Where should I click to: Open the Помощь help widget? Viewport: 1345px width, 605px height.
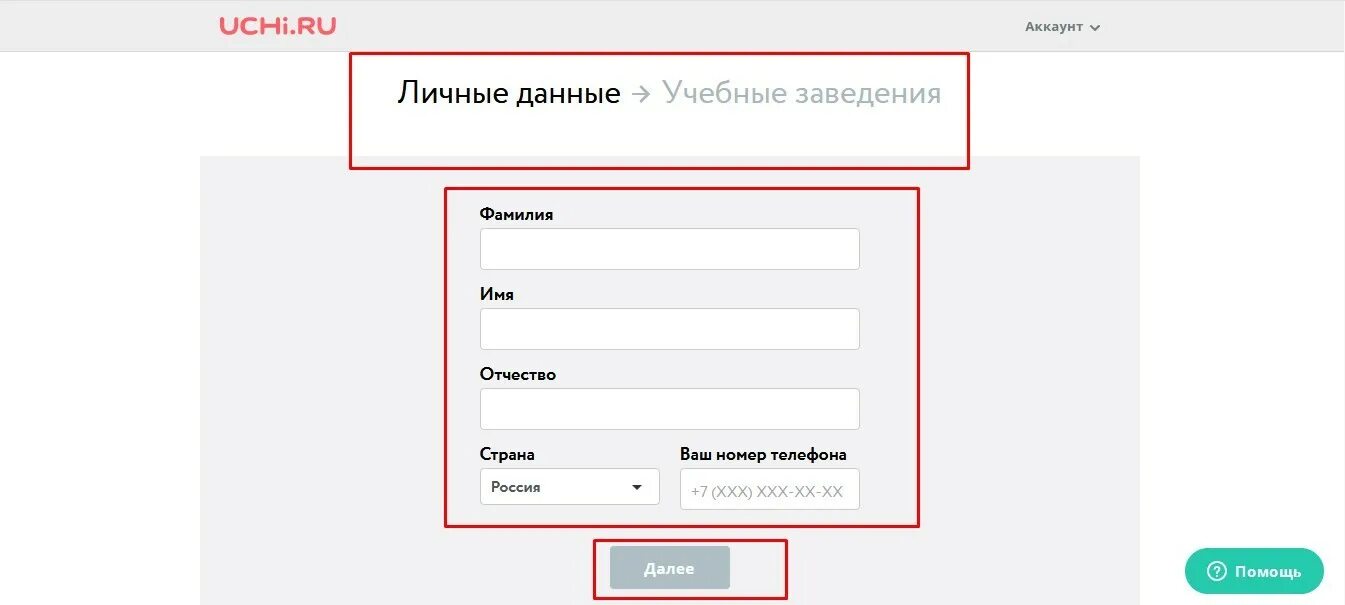coord(1255,571)
